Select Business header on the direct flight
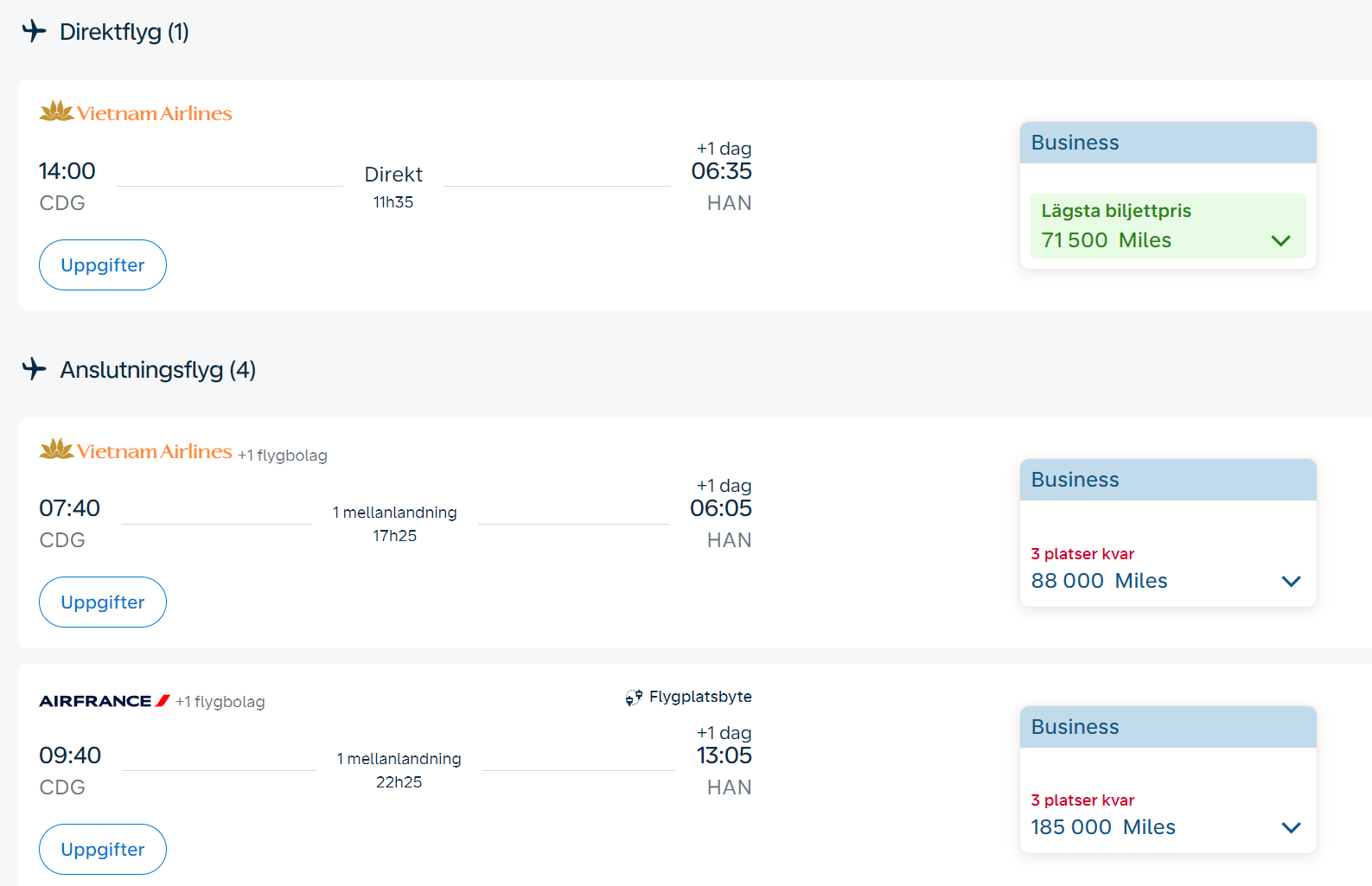 click(1167, 143)
